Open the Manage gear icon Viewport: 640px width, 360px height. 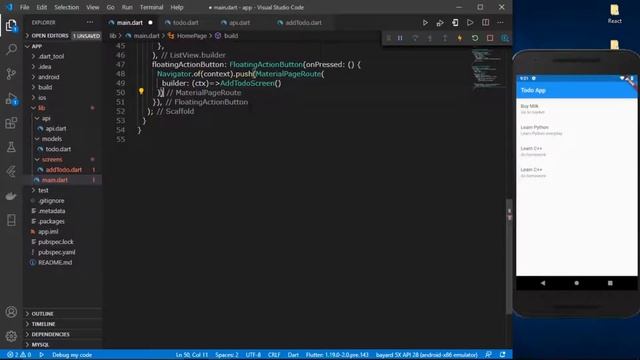(11, 336)
